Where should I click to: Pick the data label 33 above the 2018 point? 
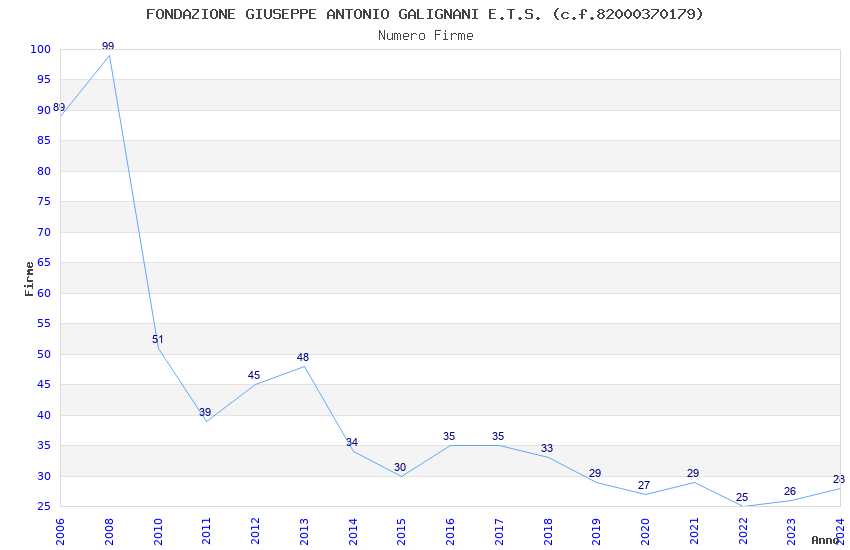point(546,449)
